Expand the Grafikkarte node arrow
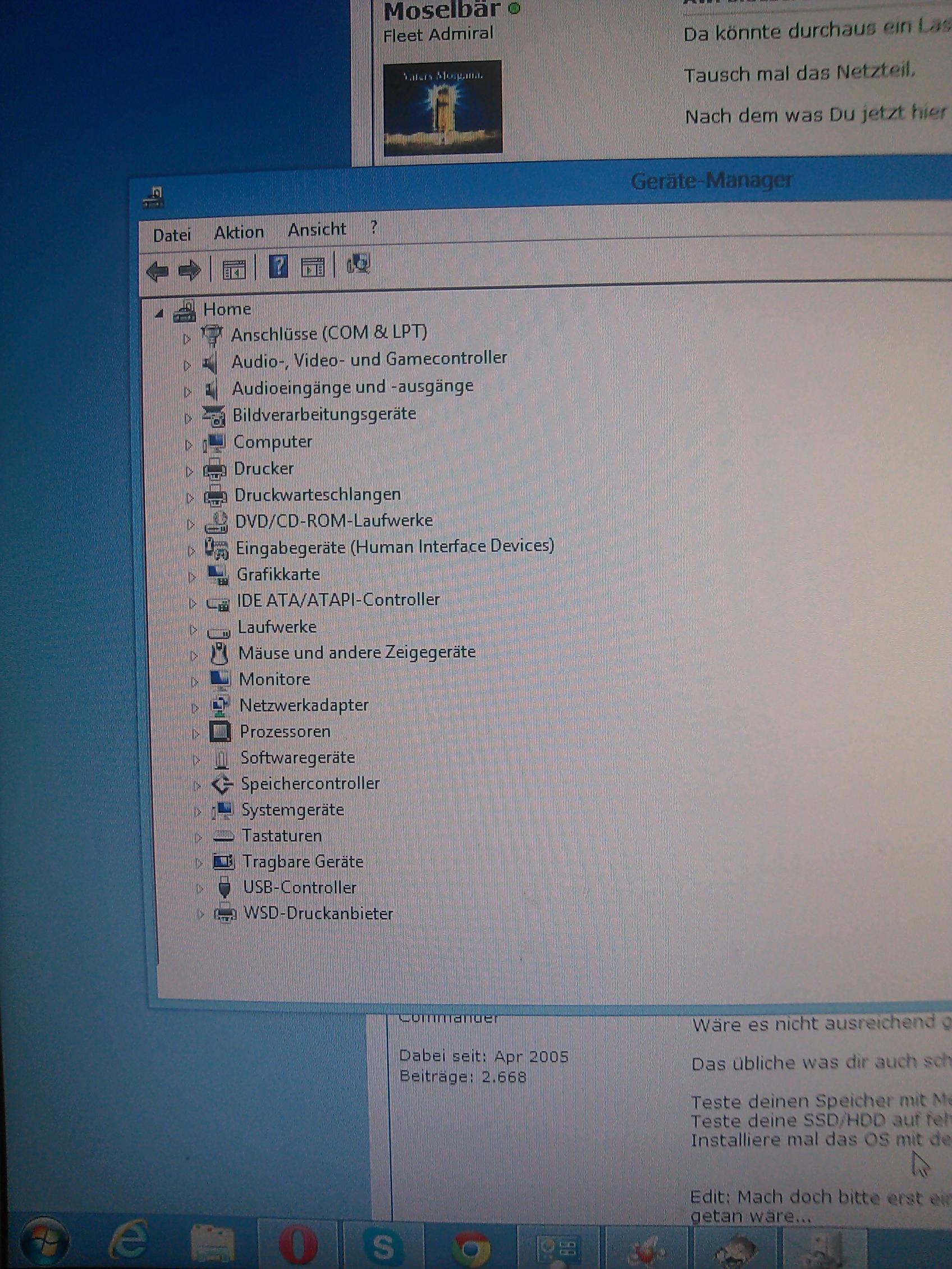Image resolution: width=952 pixels, height=1269 pixels. 191,577
